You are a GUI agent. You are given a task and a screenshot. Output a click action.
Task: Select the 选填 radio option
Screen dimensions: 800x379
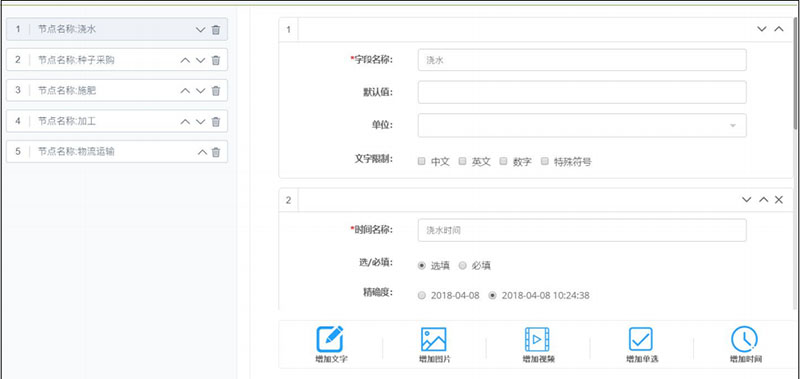tap(421, 265)
